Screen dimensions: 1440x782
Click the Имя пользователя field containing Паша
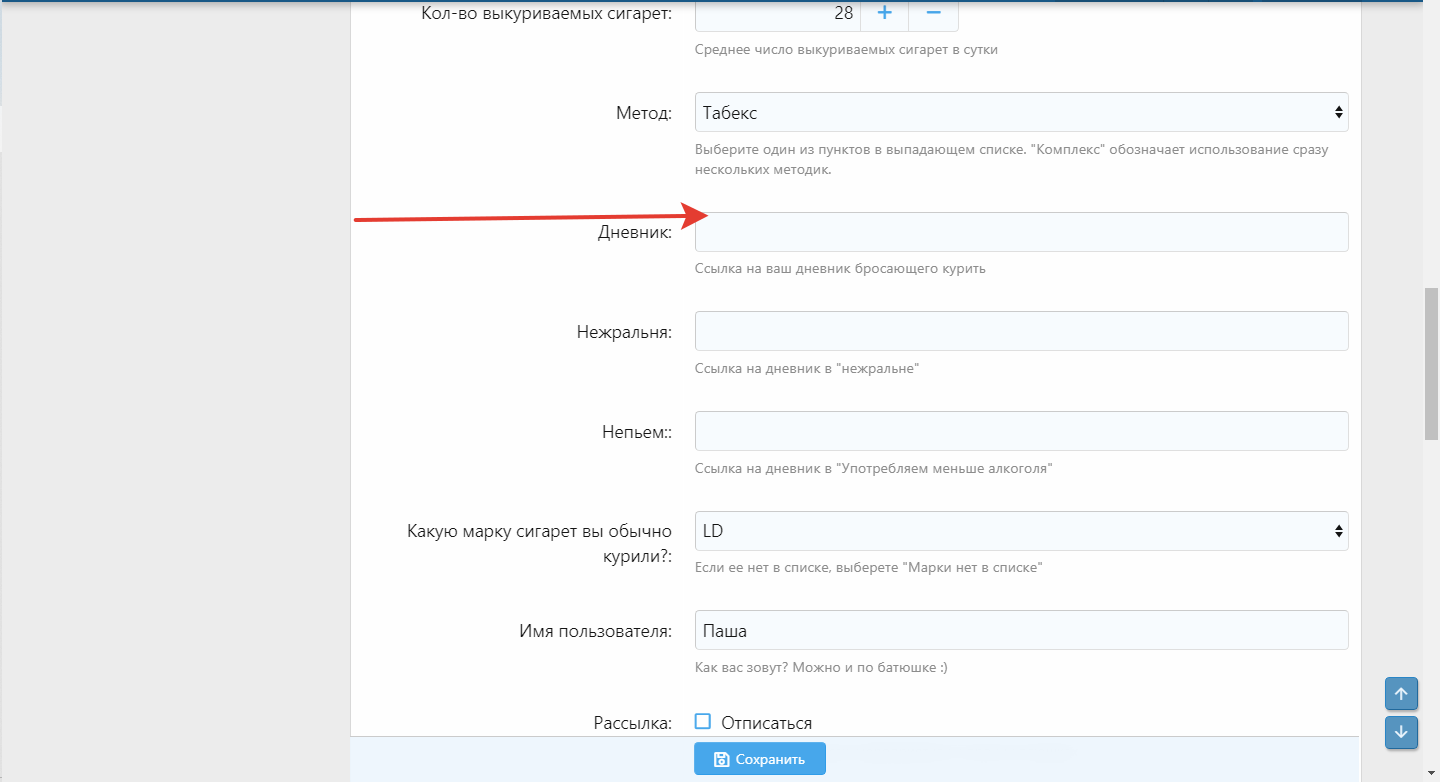tap(1021, 630)
